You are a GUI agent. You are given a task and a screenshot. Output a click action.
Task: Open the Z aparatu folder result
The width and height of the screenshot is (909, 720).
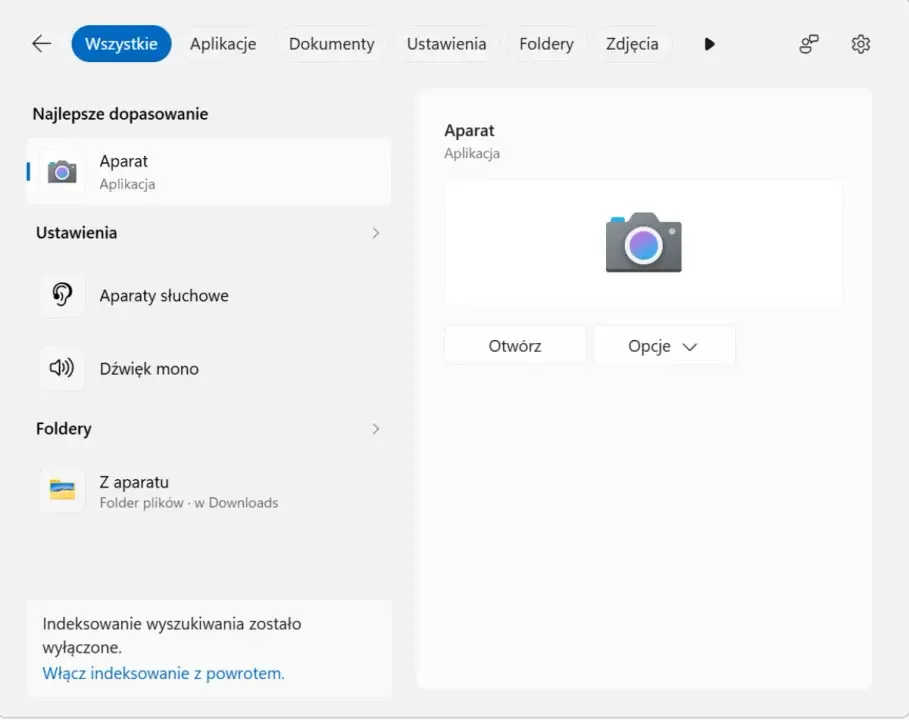tap(209, 491)
